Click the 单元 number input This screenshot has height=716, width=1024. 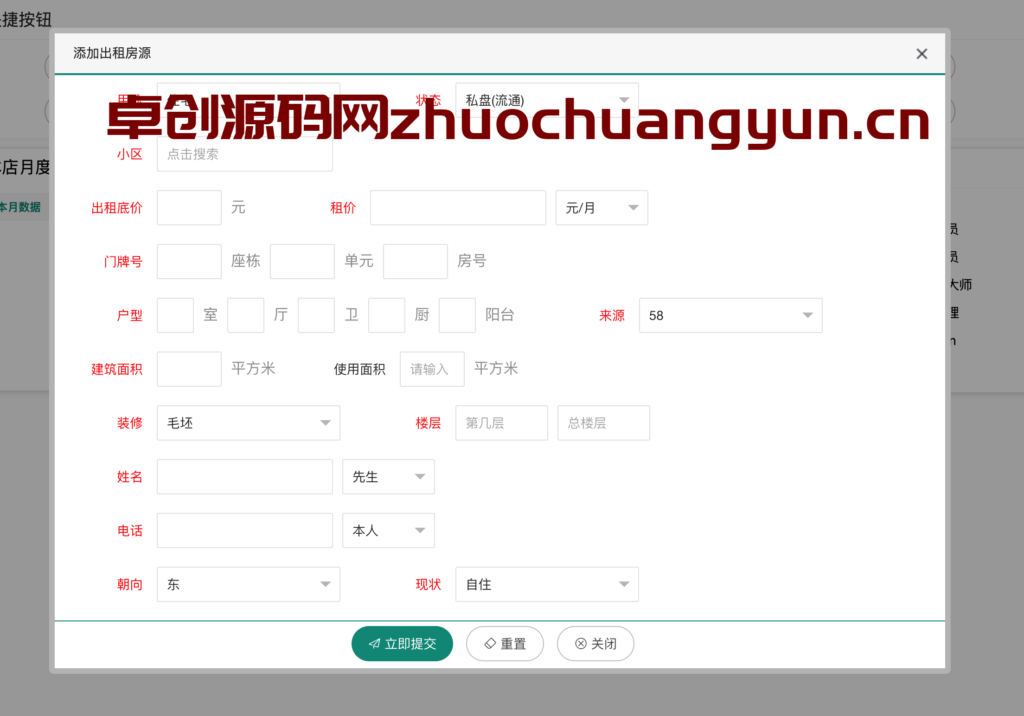(x=302, y=261)
